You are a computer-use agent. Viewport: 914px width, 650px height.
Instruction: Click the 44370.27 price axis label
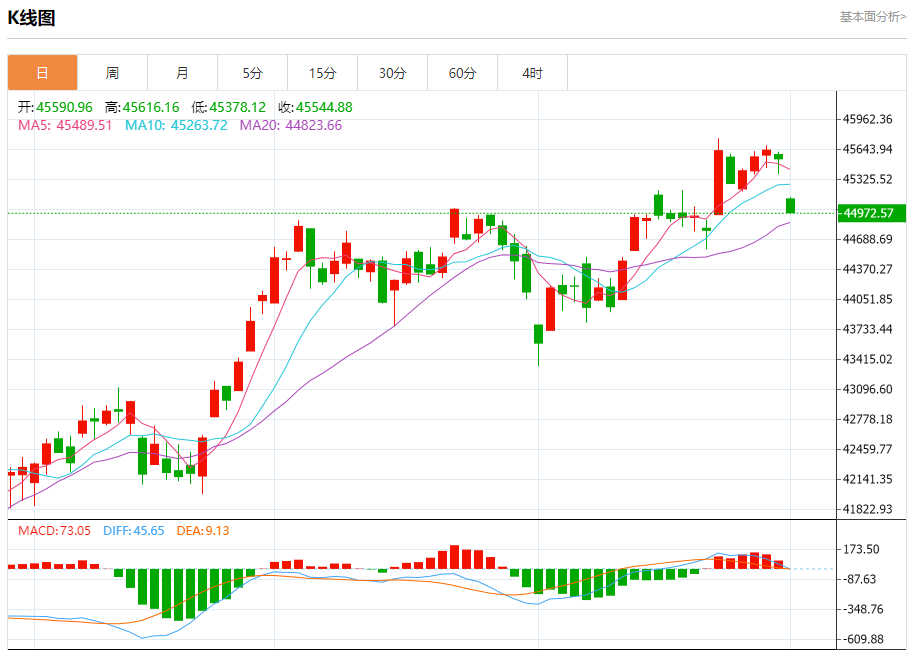click(867, 269)
